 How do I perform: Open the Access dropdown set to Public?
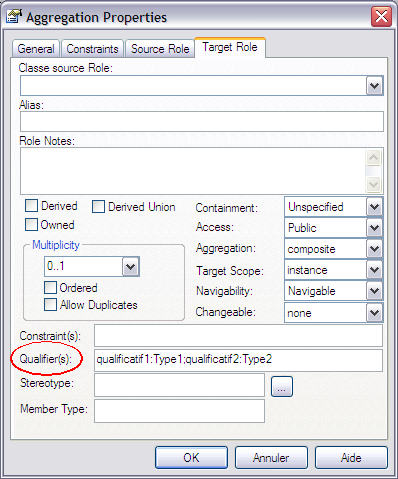click(374, 228)
